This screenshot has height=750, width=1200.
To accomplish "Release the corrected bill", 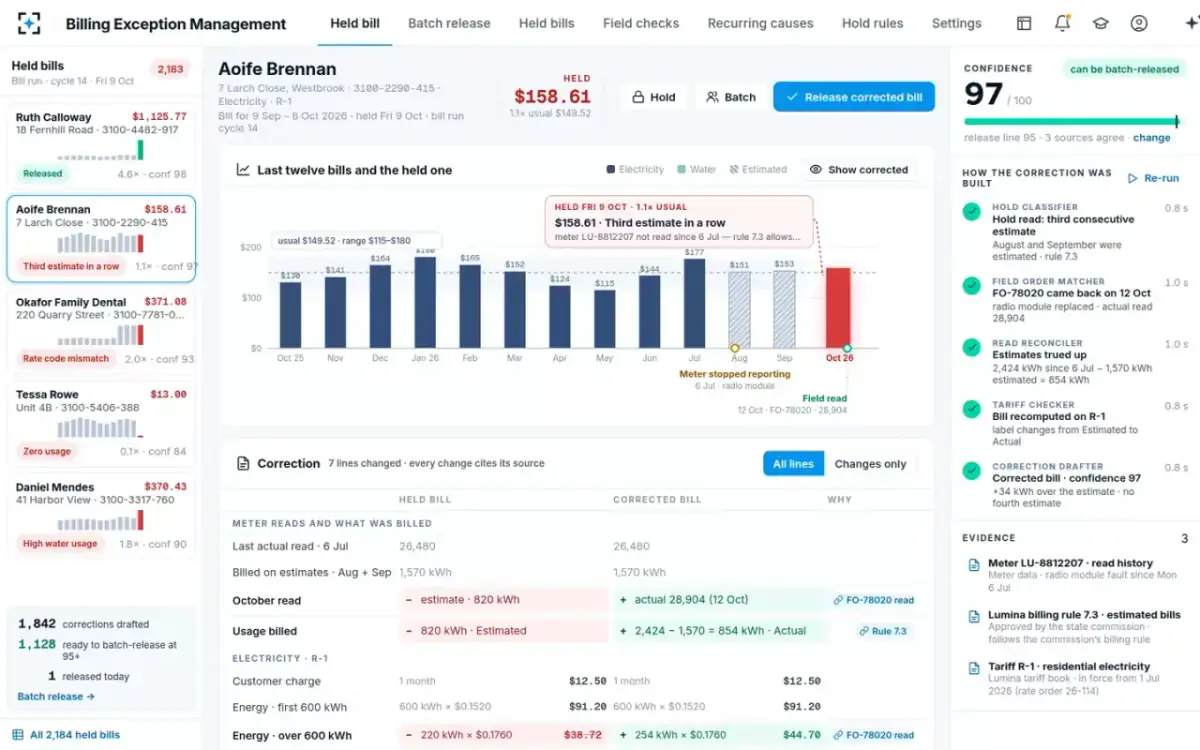I will 854,97.
